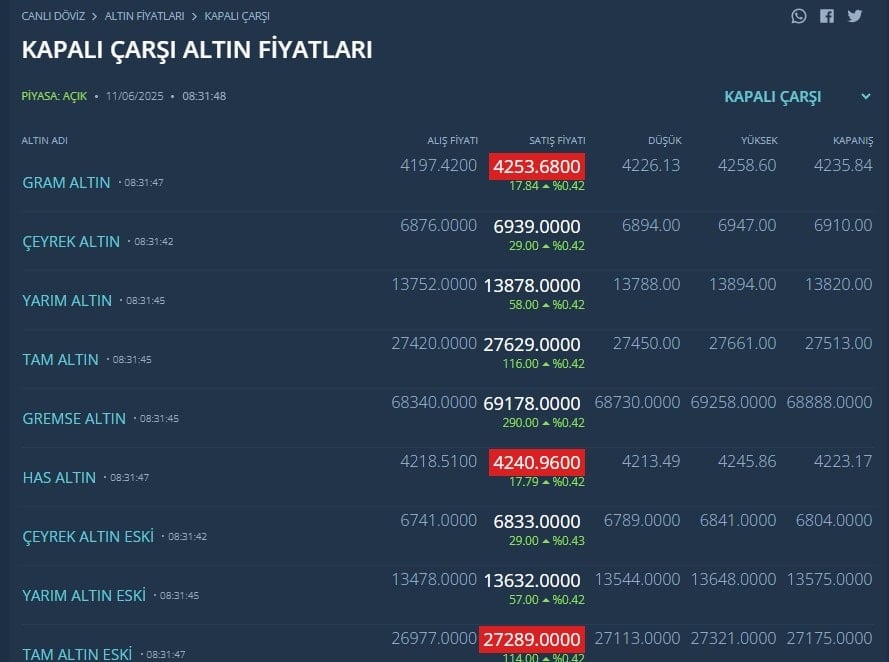Click the SATIŞ FİYATI column header
The width and height of the screenshot is (889, 662).
tap(557, 141)
